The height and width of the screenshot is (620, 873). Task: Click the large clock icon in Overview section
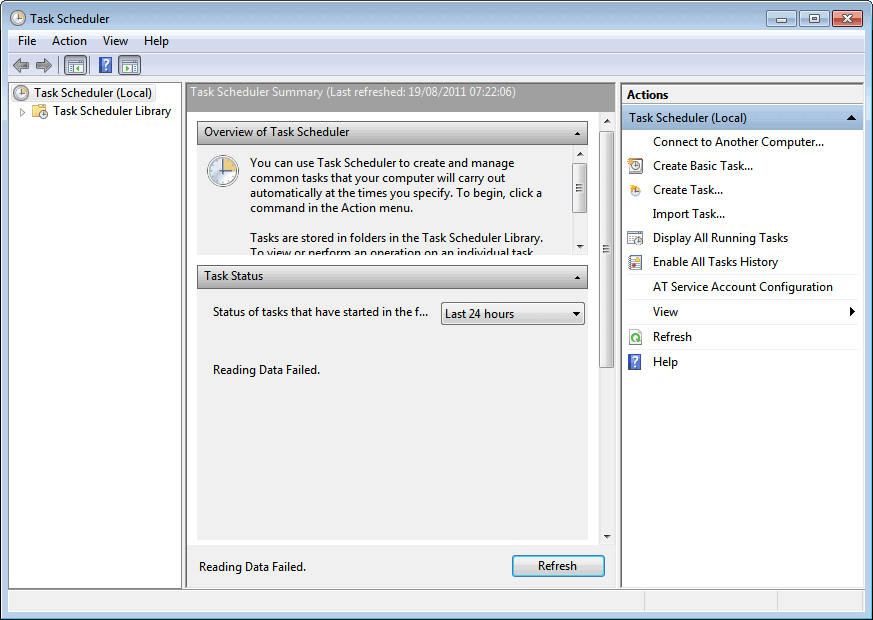click(x=223, y=171)
